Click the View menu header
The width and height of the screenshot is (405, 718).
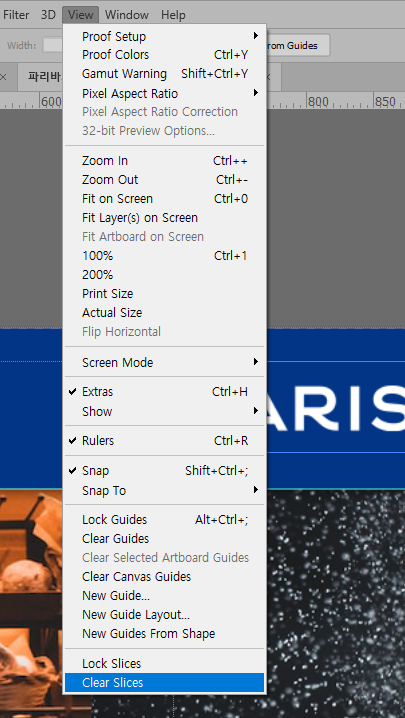(x=81, y=15)
